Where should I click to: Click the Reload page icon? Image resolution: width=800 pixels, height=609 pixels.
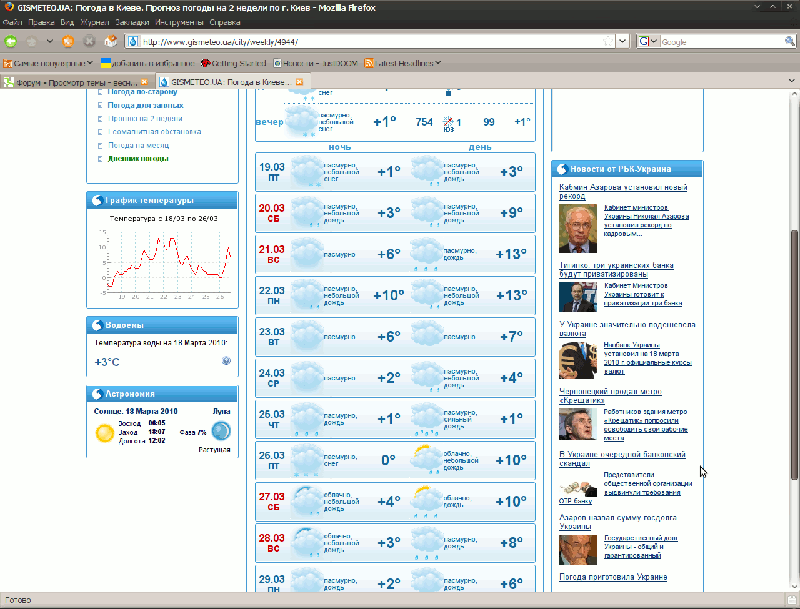click(x=67, y=41)
